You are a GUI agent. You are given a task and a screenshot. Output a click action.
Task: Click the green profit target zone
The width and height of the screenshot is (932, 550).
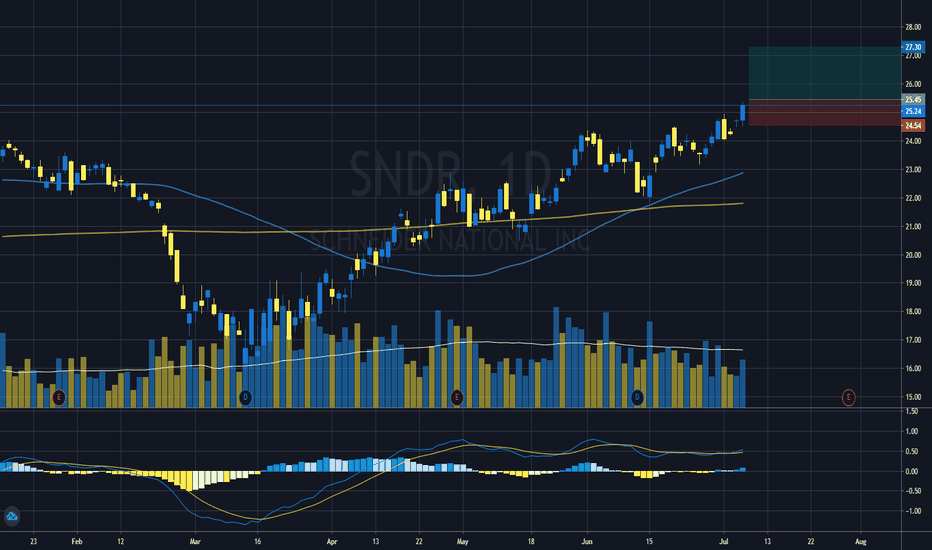click(824, 73)
